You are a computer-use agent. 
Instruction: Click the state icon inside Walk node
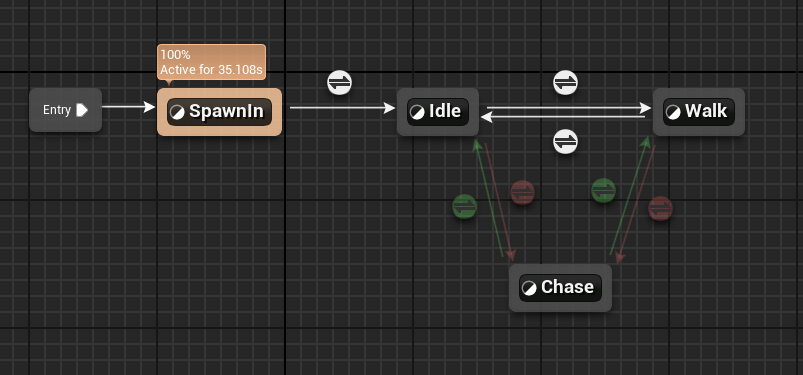tap(673, 113)
